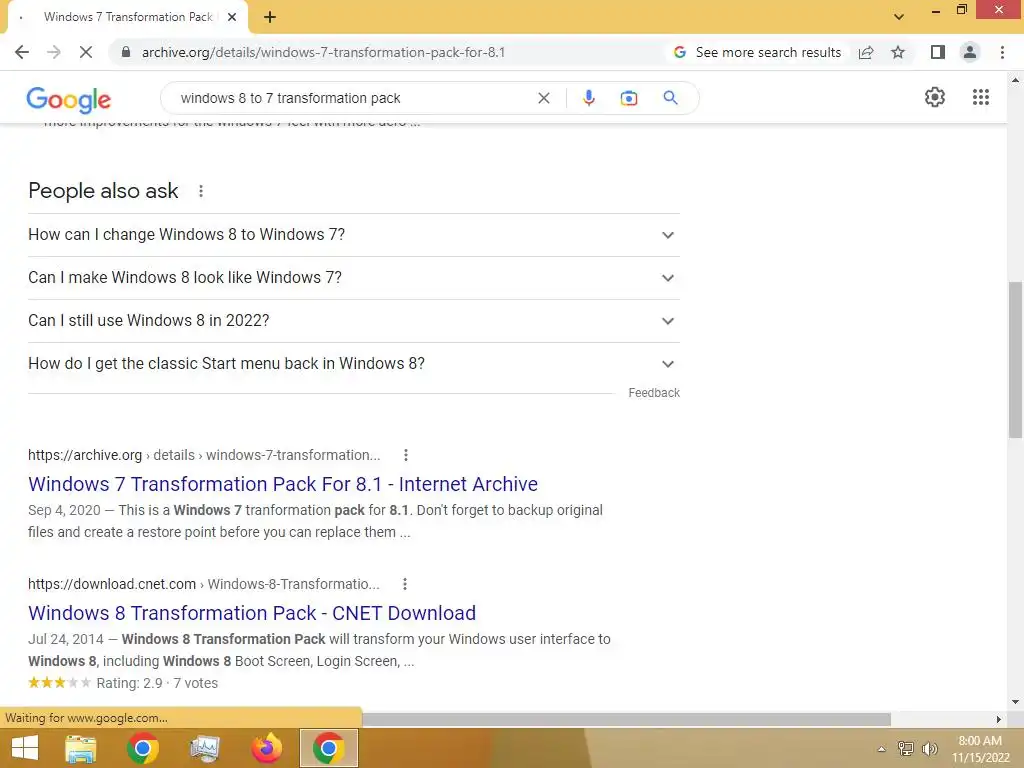Open Google apps grid

(980, 97)
